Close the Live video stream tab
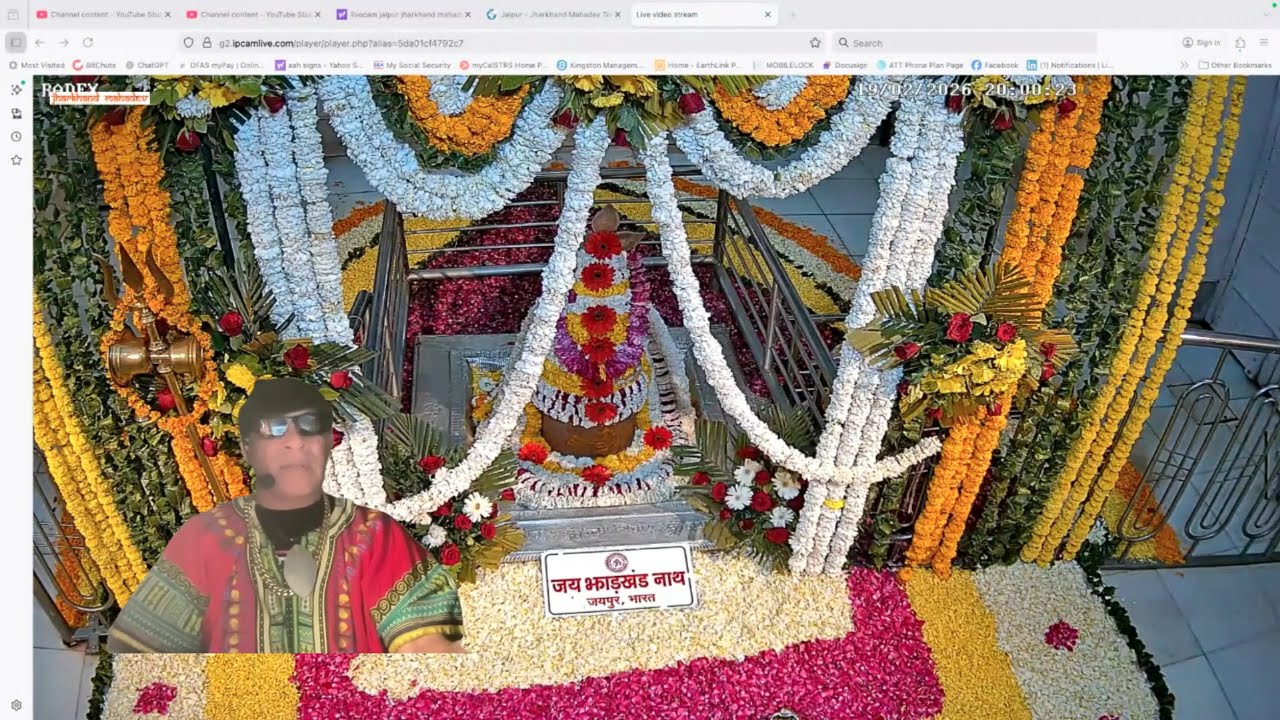The width and height of the screenshot is (1280, 720). [767, 15]
